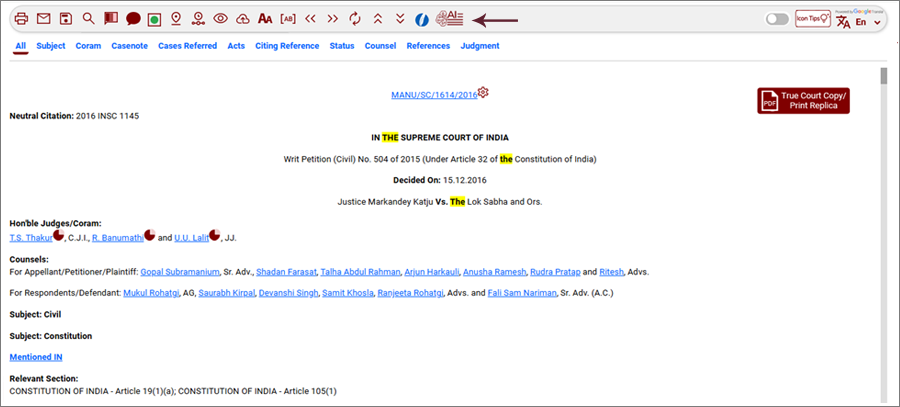Screen dimensions: 900x407
Task: Click the bracketed [AB] icon
Action: (288, 19)
